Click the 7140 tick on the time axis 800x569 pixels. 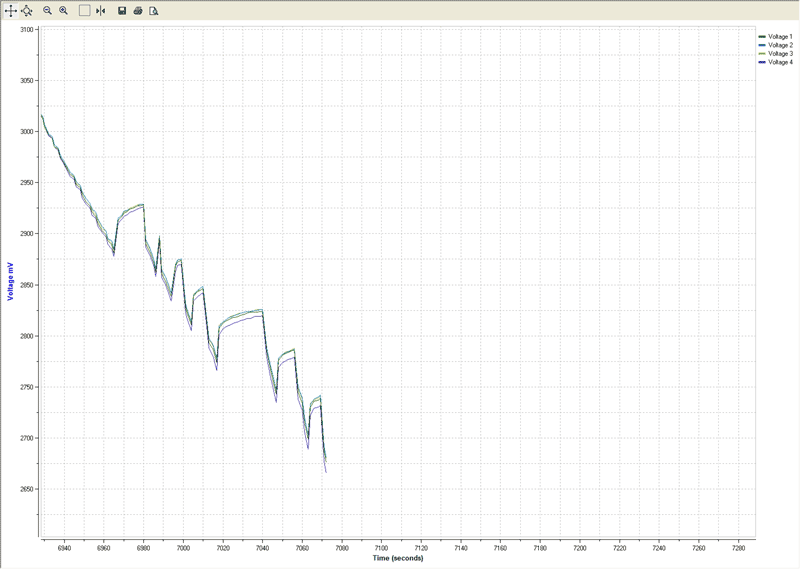tap(461, 548)
